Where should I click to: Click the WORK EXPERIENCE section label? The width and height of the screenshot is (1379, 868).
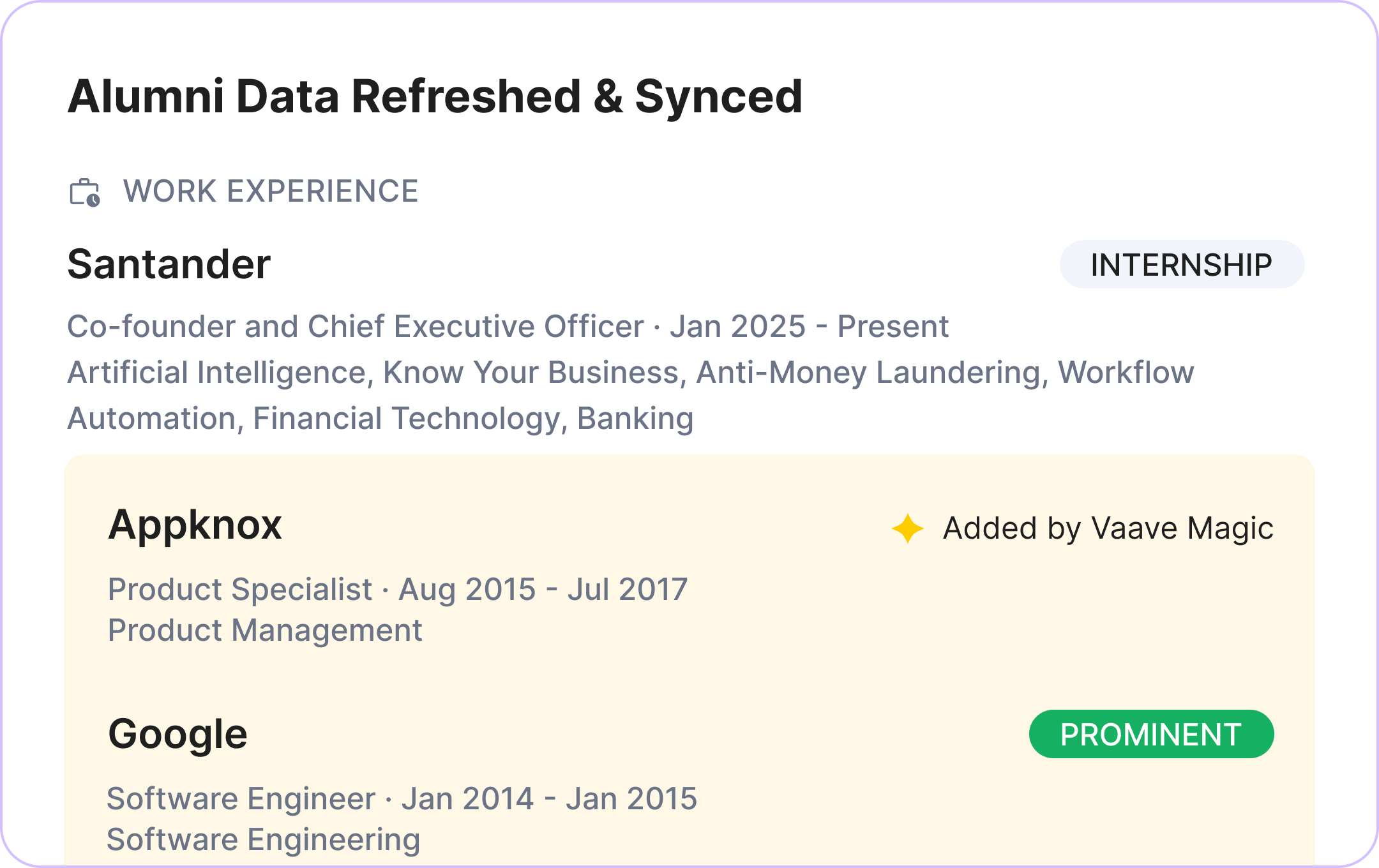click(271, 191)
